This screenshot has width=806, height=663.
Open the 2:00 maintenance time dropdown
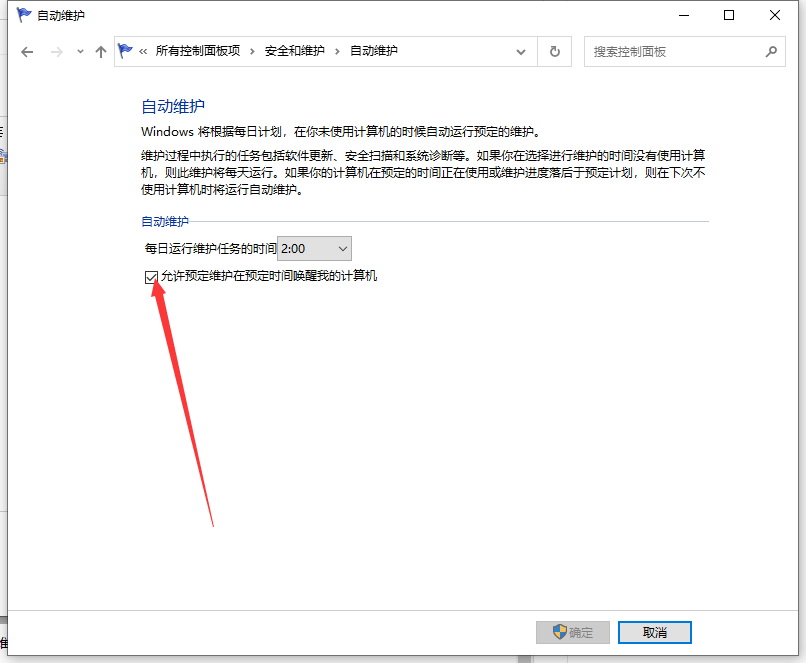[338, 248]
